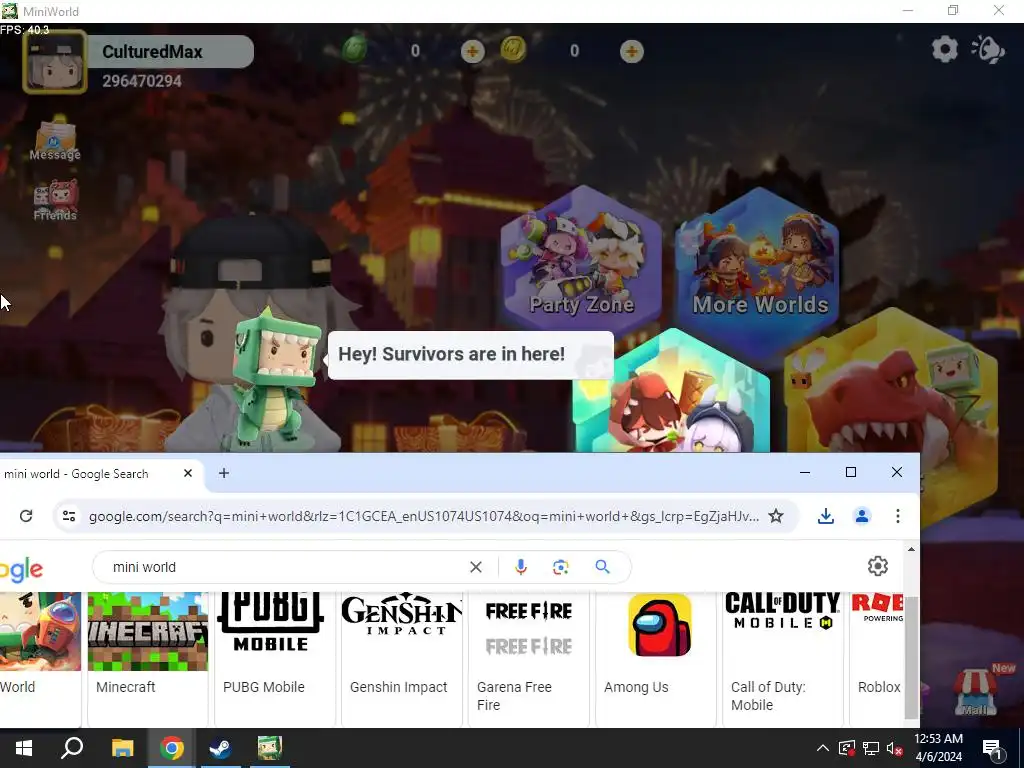Switch to Chrome in the taskbar
Image resolution: width=1024 pixels, height=768 pixels.
point(171,748)
